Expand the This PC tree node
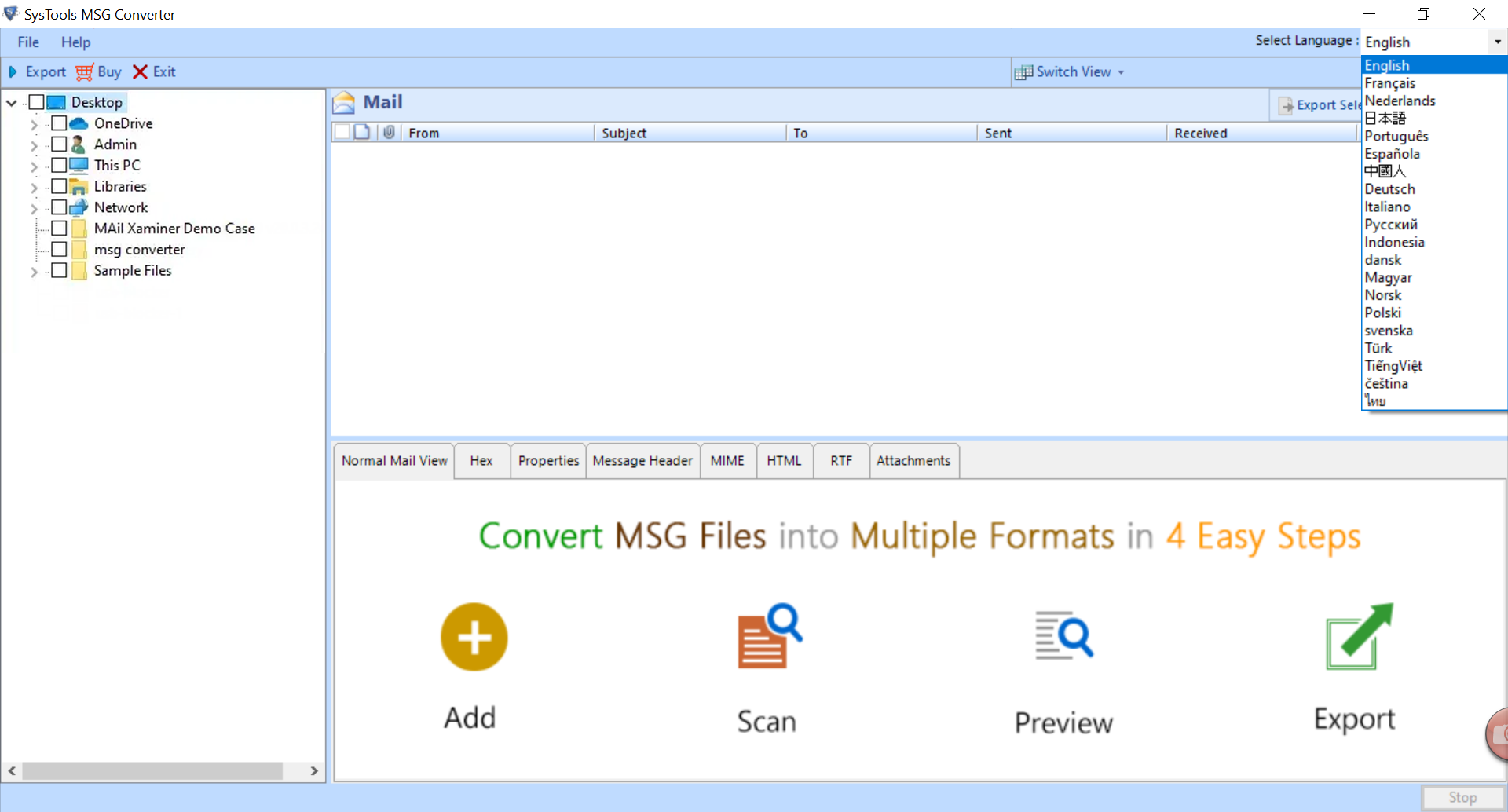 34,166
